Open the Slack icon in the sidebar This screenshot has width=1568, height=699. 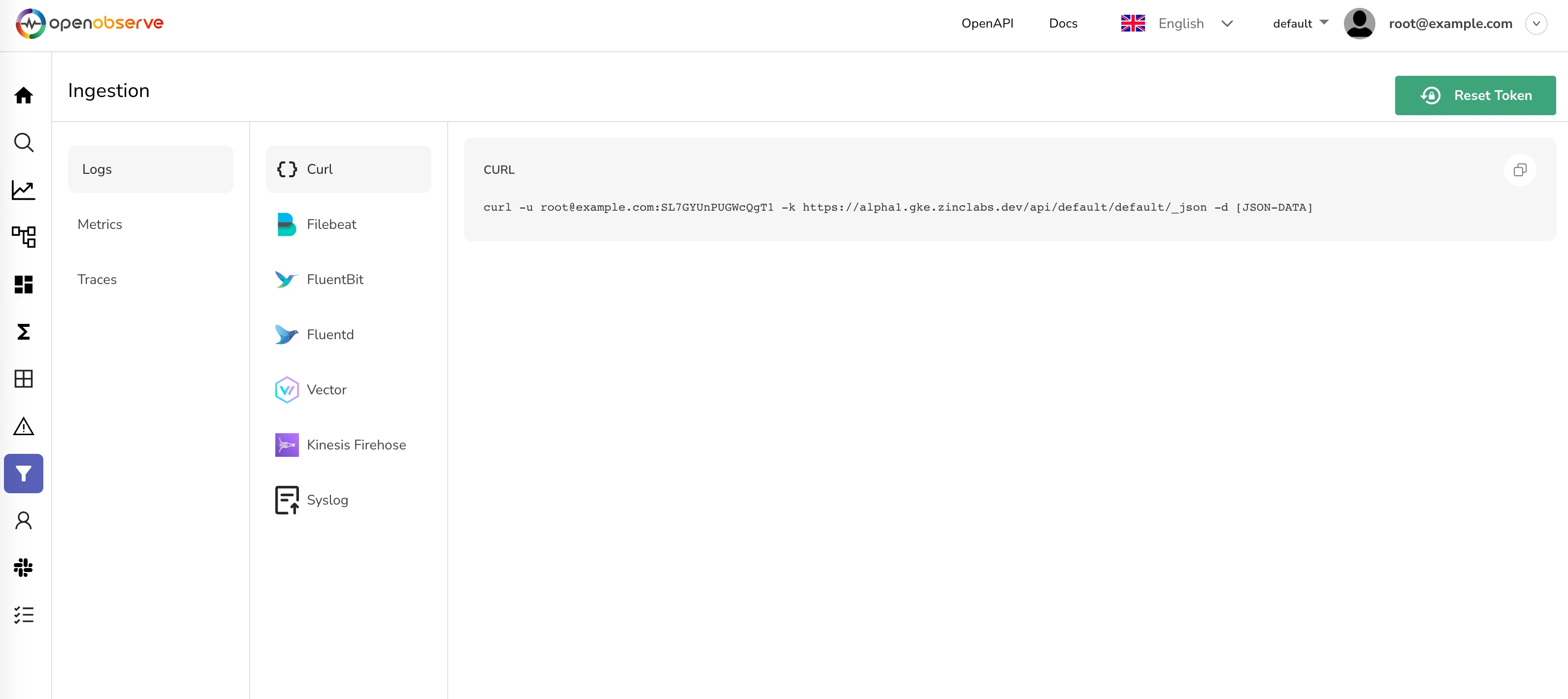[24, 568]
